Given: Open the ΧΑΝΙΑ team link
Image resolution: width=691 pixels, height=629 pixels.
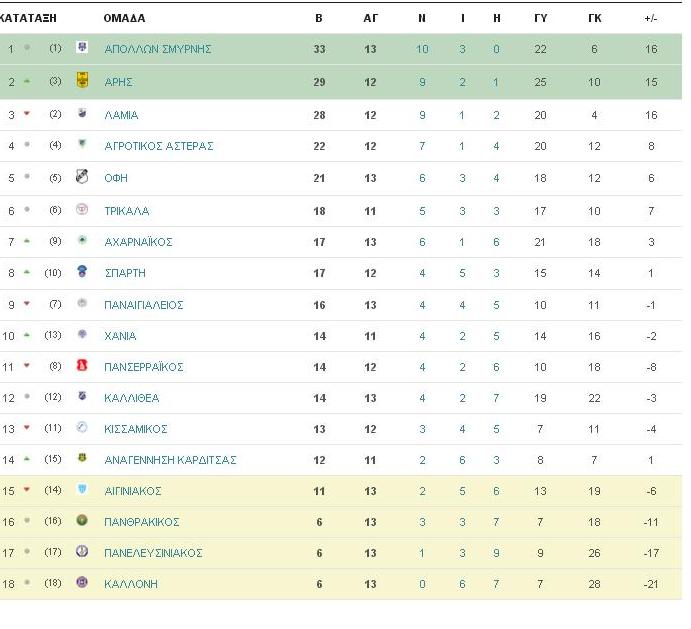Looking at the screenshot, I should (x=120, y=336).
